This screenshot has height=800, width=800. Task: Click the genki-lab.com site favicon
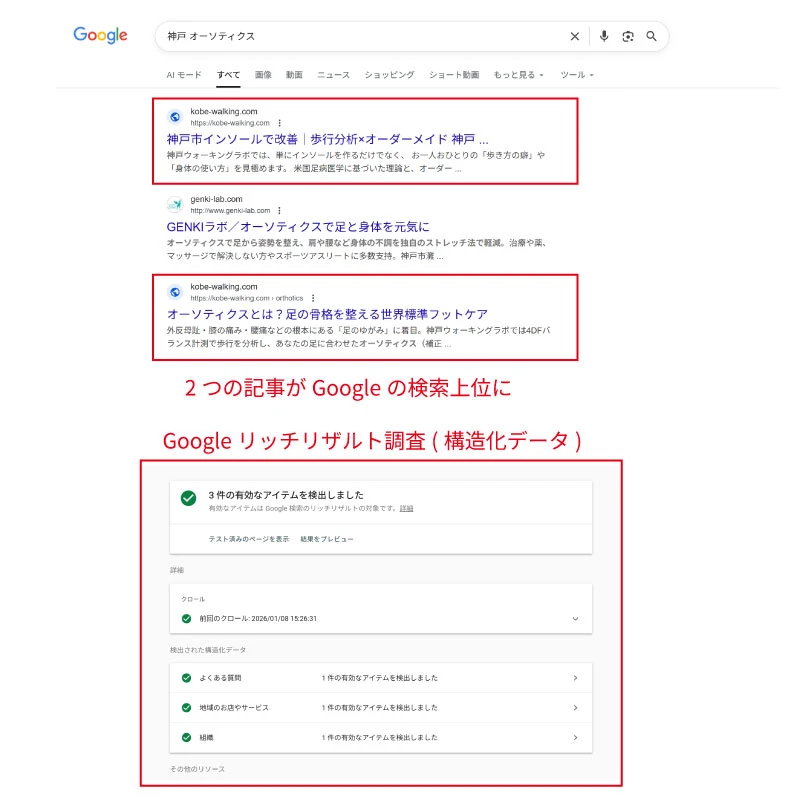pyautogui.click(x=174, y=205)
